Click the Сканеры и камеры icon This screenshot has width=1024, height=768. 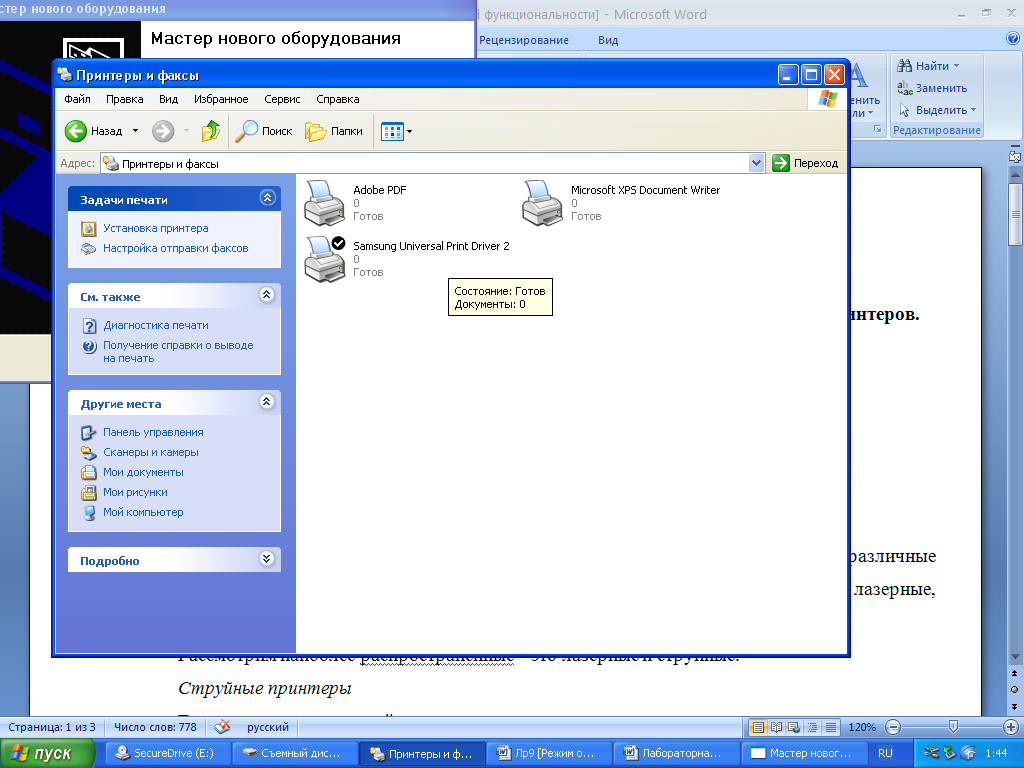pyautogui.click(x=89, y=452)
